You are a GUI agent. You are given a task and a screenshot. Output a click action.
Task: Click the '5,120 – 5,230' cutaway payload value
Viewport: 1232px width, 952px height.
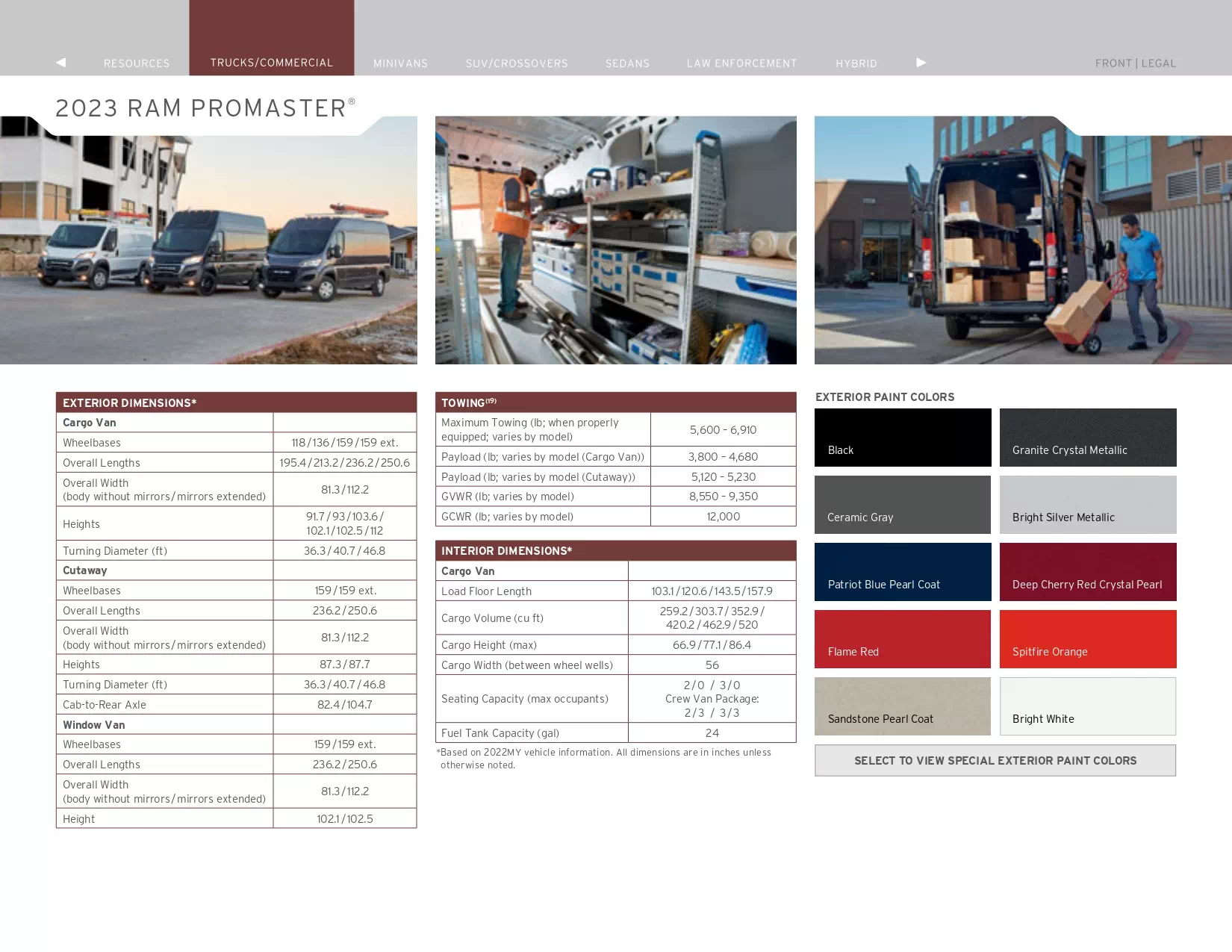click(724, 477)
